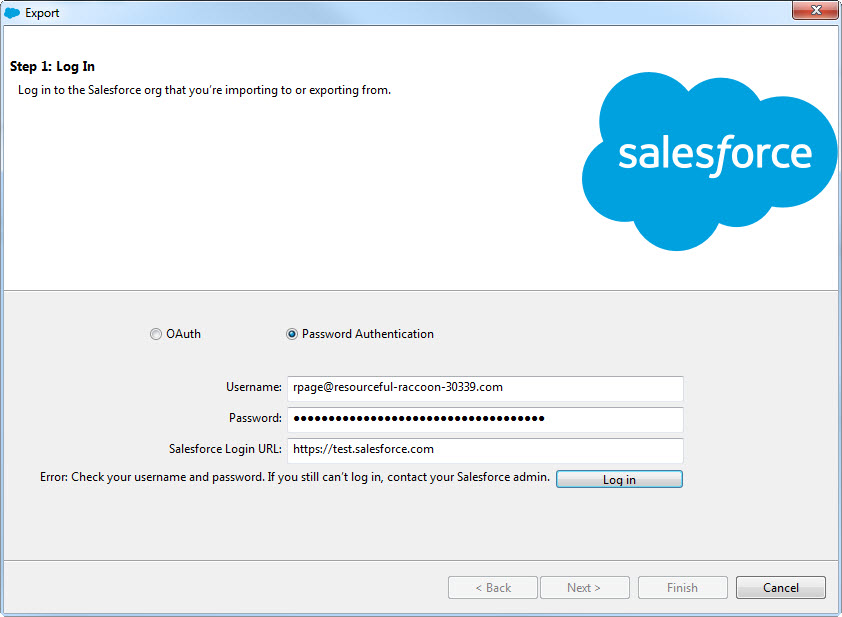This screenshot has width=842, height=617.
Task: Click the 'Log in to the Salesforce org' description
Action: pos(204,90)
